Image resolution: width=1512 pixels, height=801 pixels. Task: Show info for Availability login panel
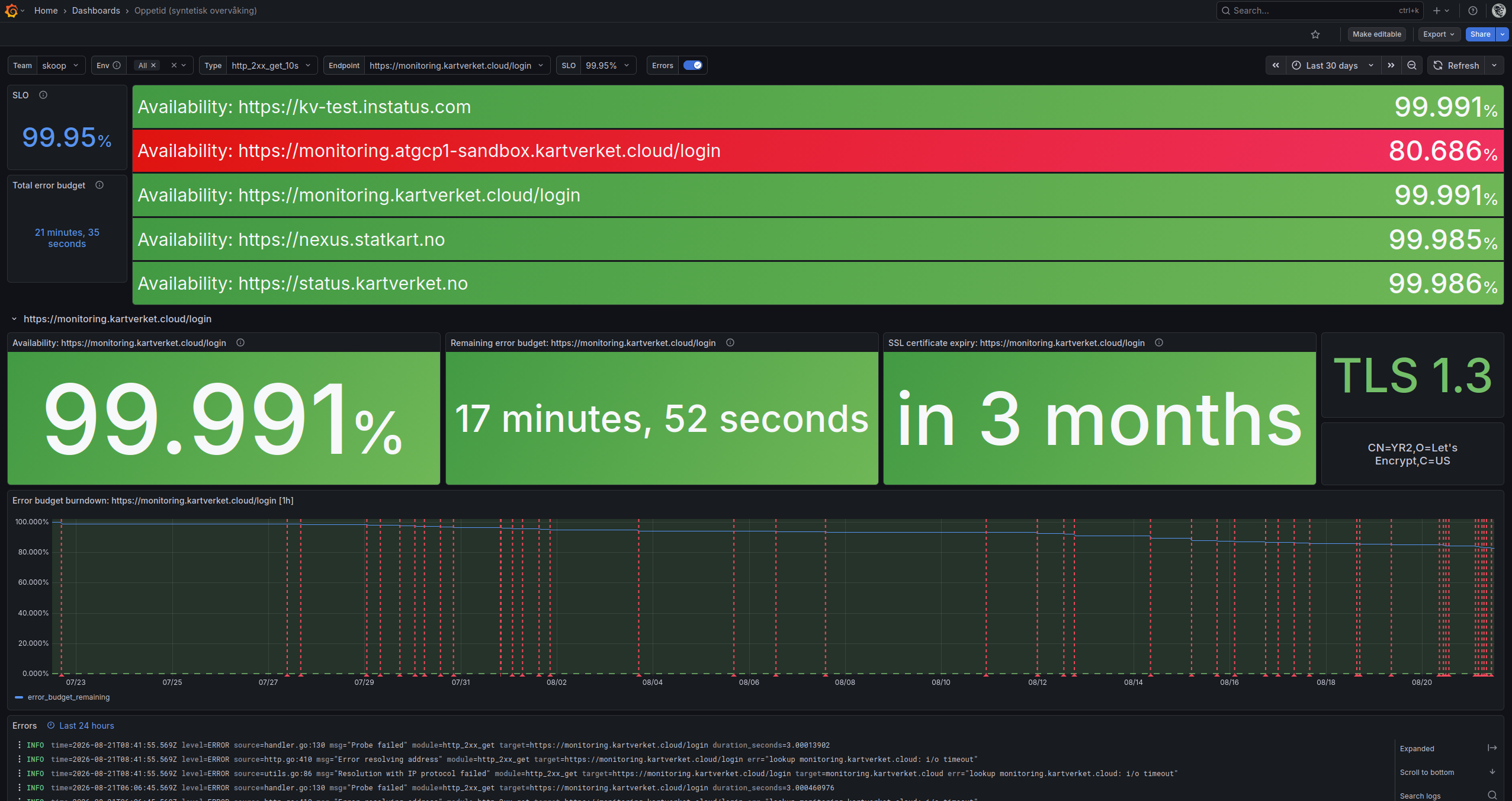tap(240, 342)
